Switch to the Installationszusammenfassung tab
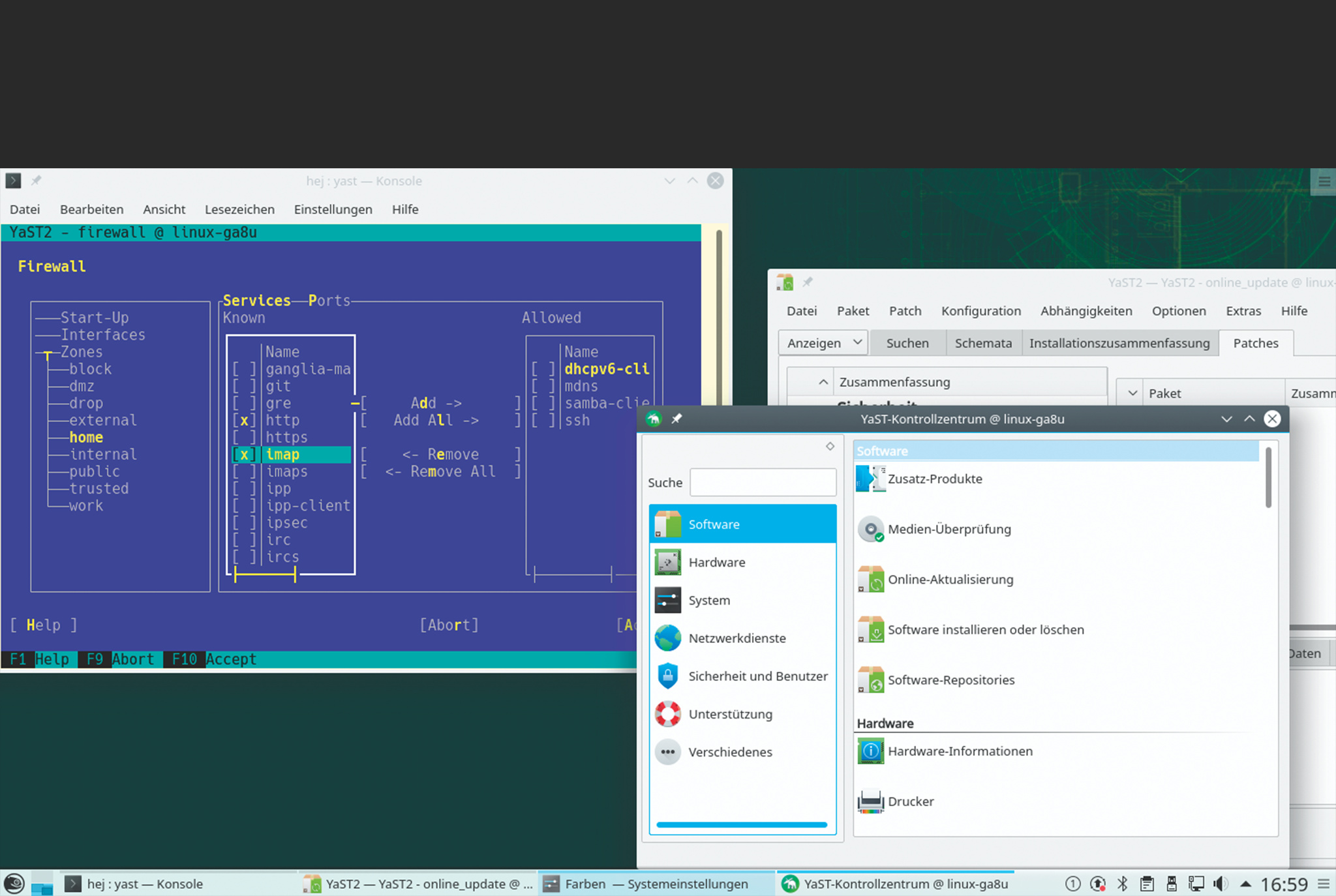Image resolution: width=1336 pixels, height=896 pixels. pyautogui.click(x=1119, y=343)
